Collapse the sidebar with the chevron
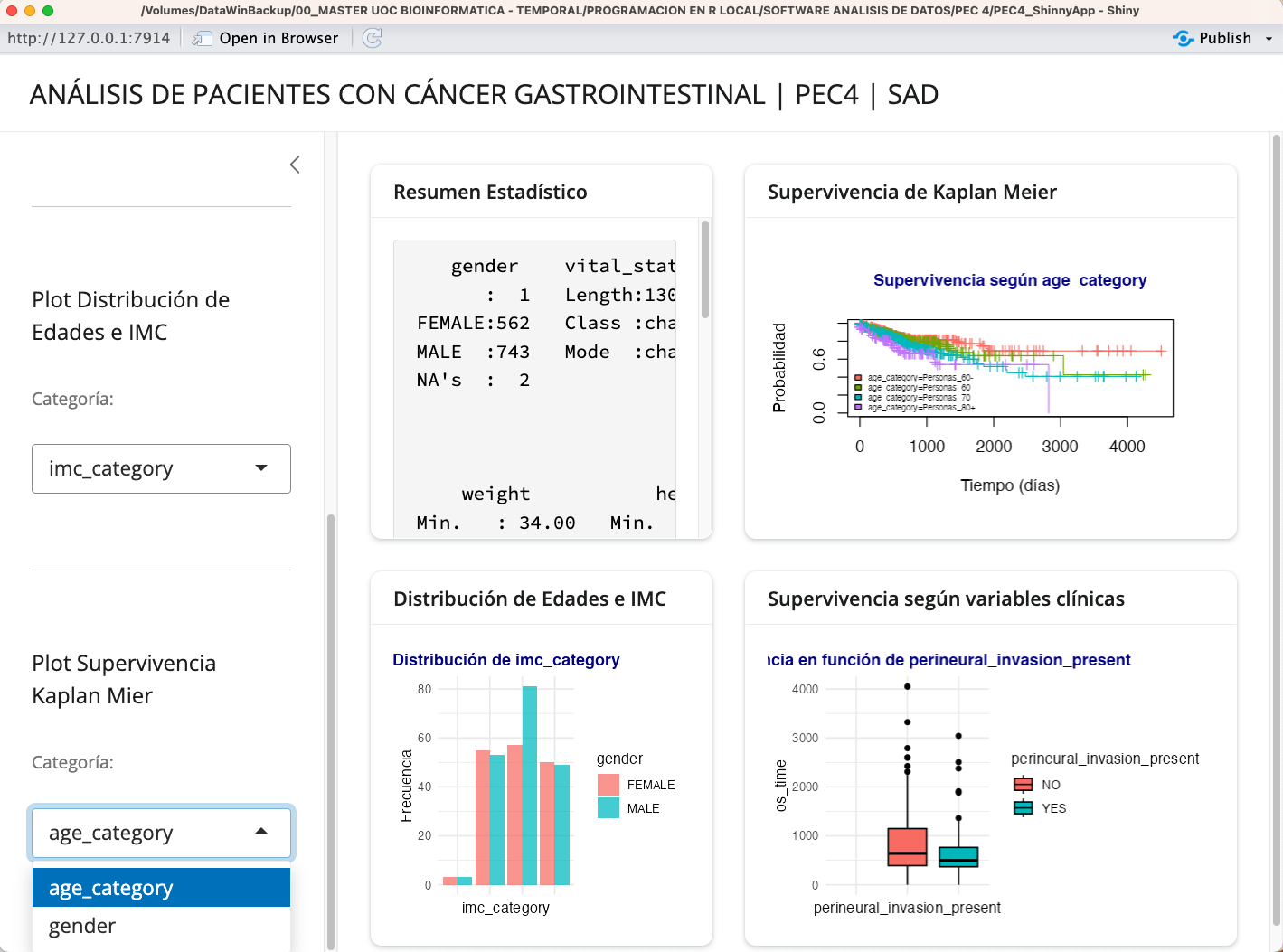The height and width of the screenshot is (952, 1283). [295, 165]
